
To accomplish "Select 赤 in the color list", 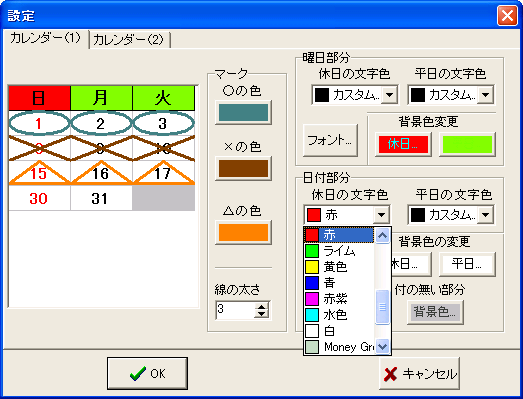I will [339, 235].
